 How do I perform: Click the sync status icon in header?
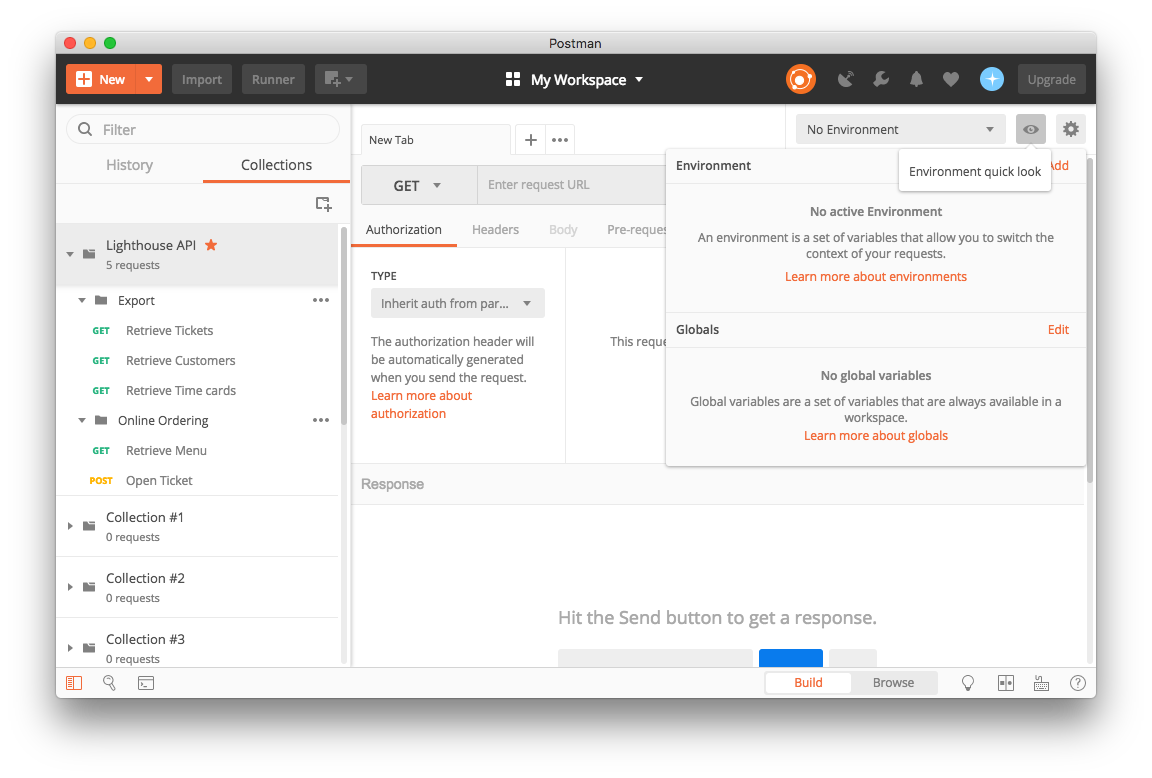coord(800,79)
